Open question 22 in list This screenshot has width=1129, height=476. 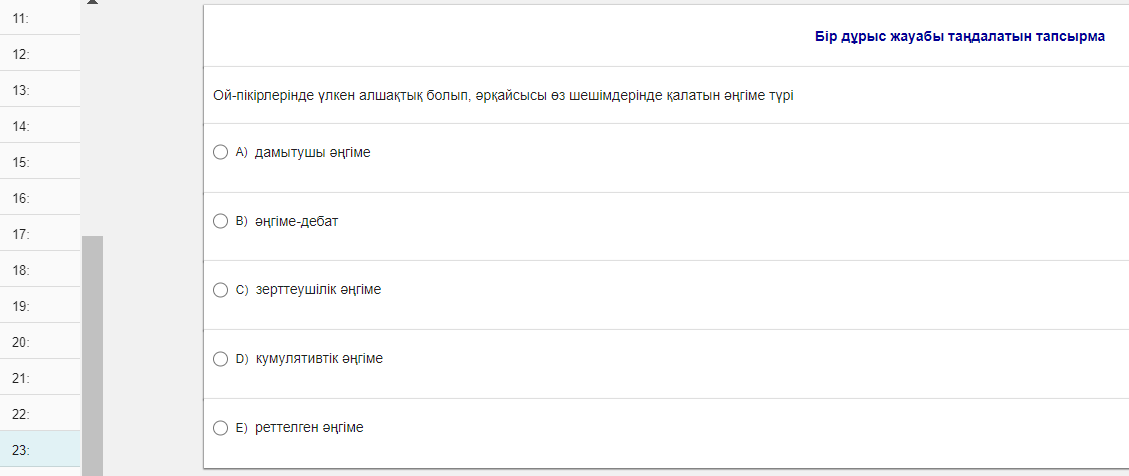(40, 414)
